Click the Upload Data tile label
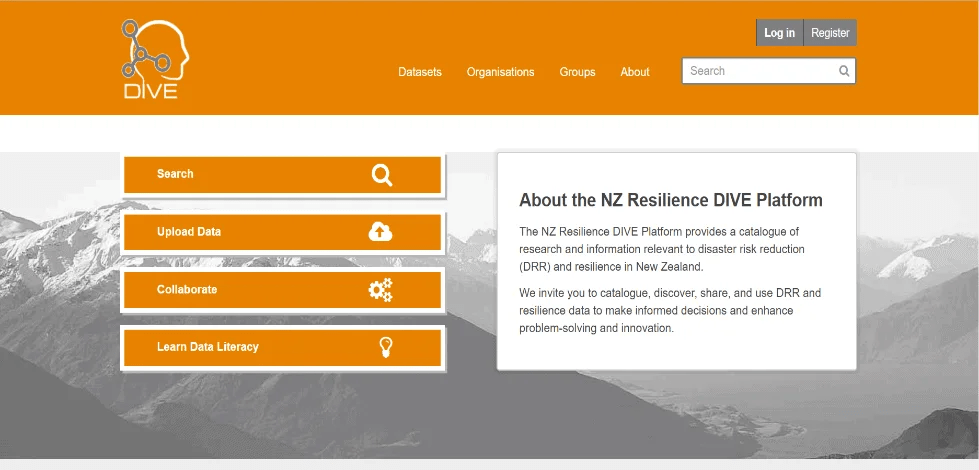 coord(189,232)
